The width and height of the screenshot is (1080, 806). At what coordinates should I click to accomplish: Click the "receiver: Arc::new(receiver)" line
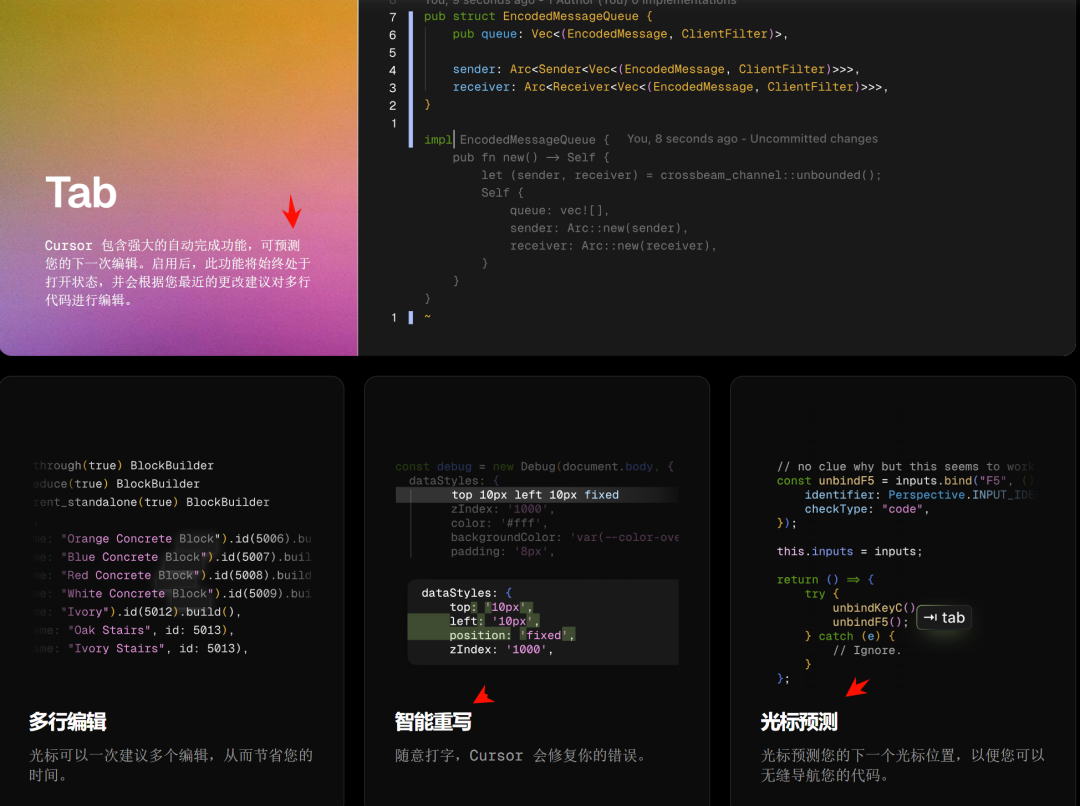point(613,246)
